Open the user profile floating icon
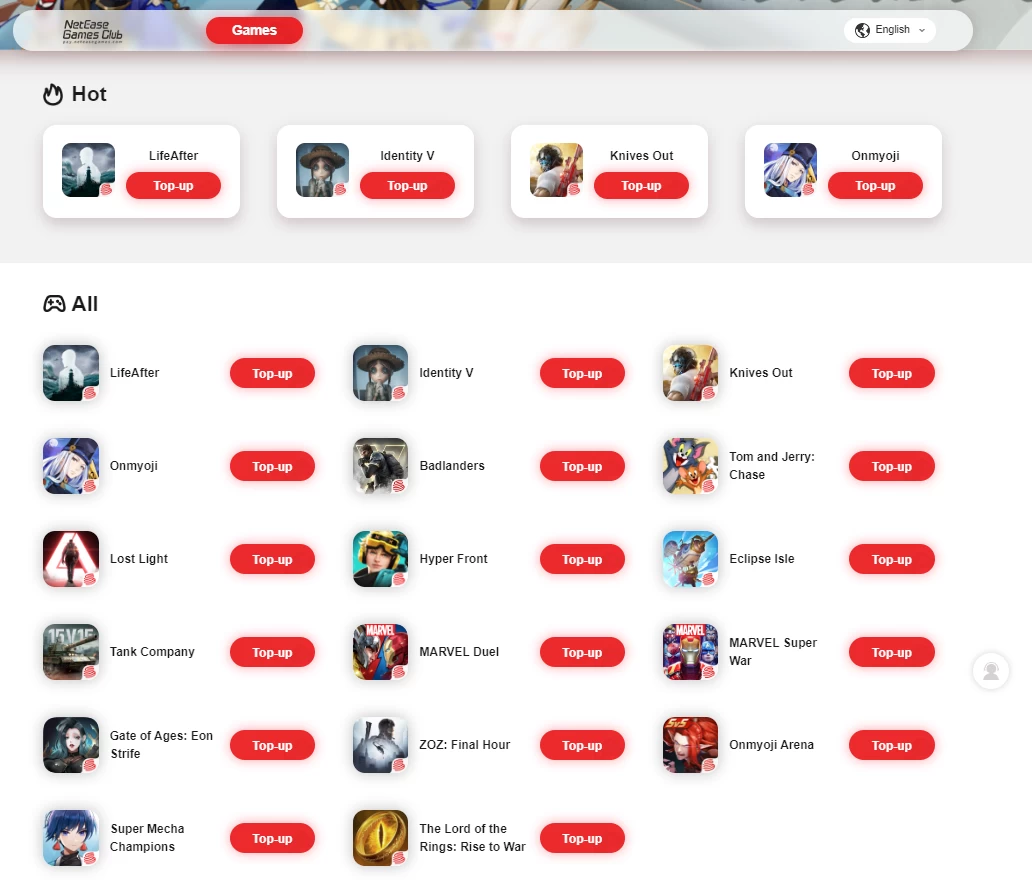Image resolution: width=1032 pixels, height=888 pixels. 991,671
